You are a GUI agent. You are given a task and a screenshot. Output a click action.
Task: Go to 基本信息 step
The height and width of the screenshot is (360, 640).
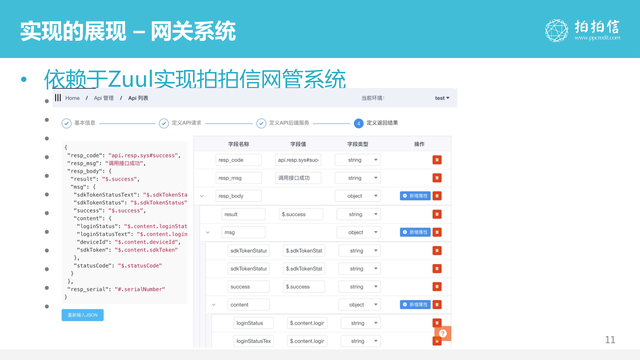(x=84, y=123)
